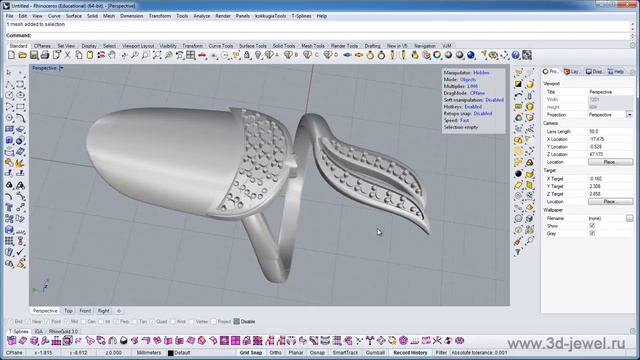Toggle the Wallpaper Gray checkbox
The width and height of the screenshot is (640, 360).
pos(592,233)
